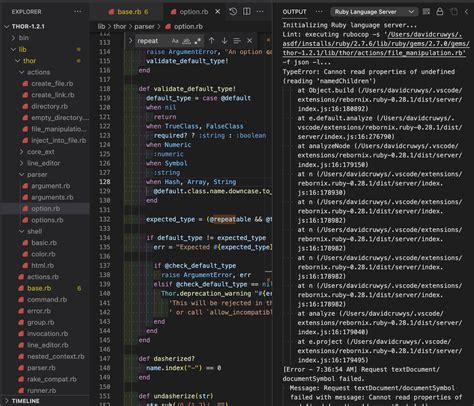Open the timeline history icon in the editor toolbar
The image size is (474, 406).
point(233,12)
